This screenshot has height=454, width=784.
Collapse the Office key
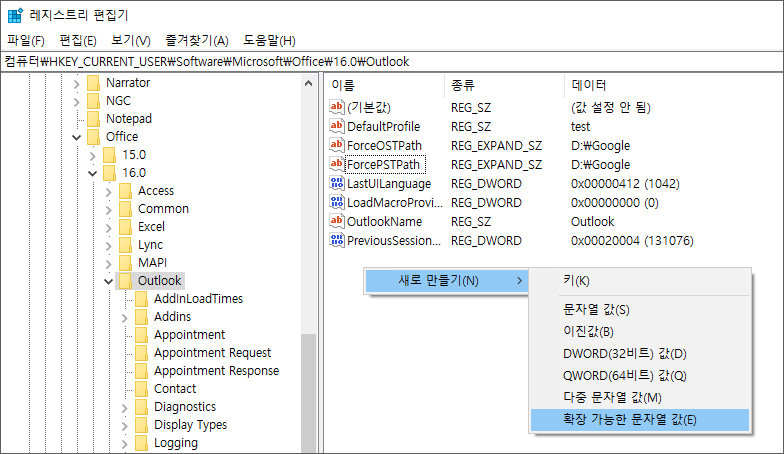[x=76, y=138]
